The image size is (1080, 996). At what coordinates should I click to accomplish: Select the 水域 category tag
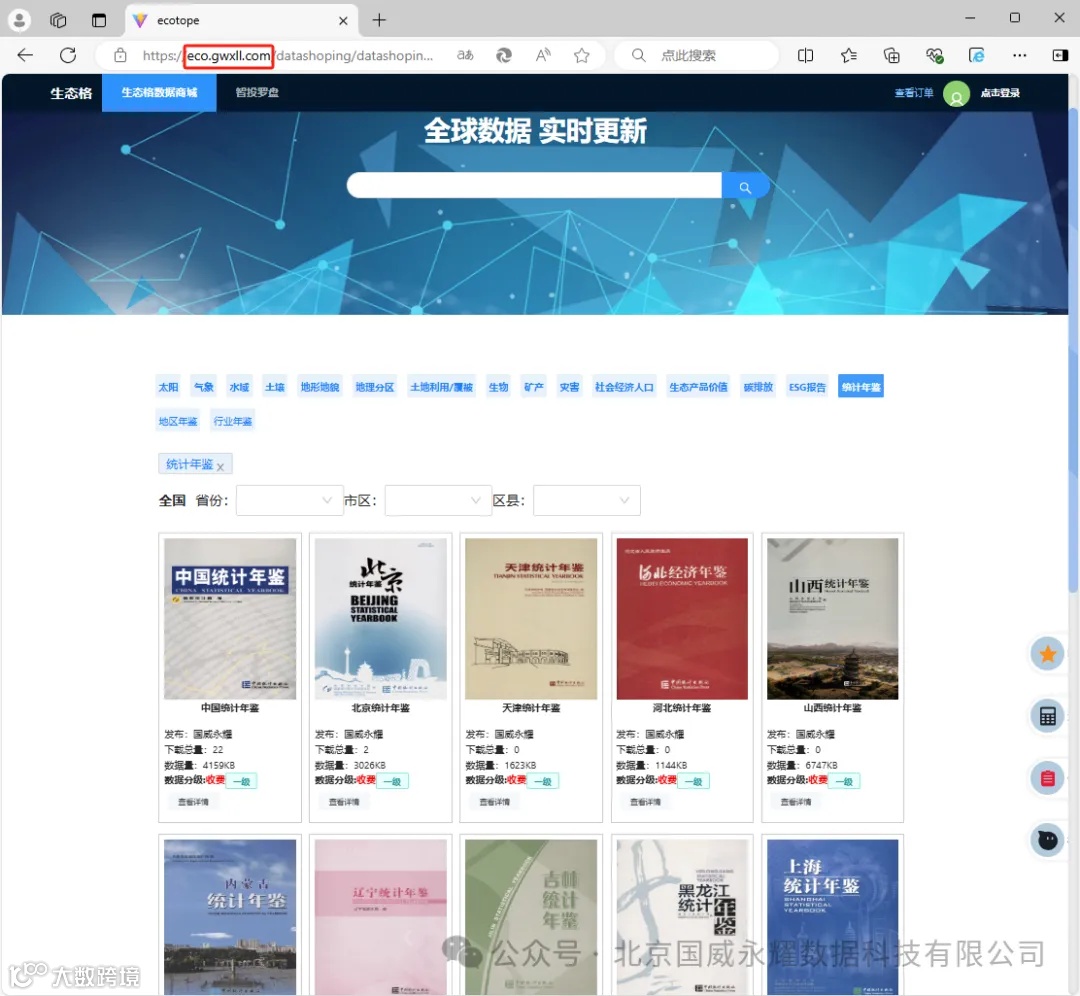(x=239, y=387)
